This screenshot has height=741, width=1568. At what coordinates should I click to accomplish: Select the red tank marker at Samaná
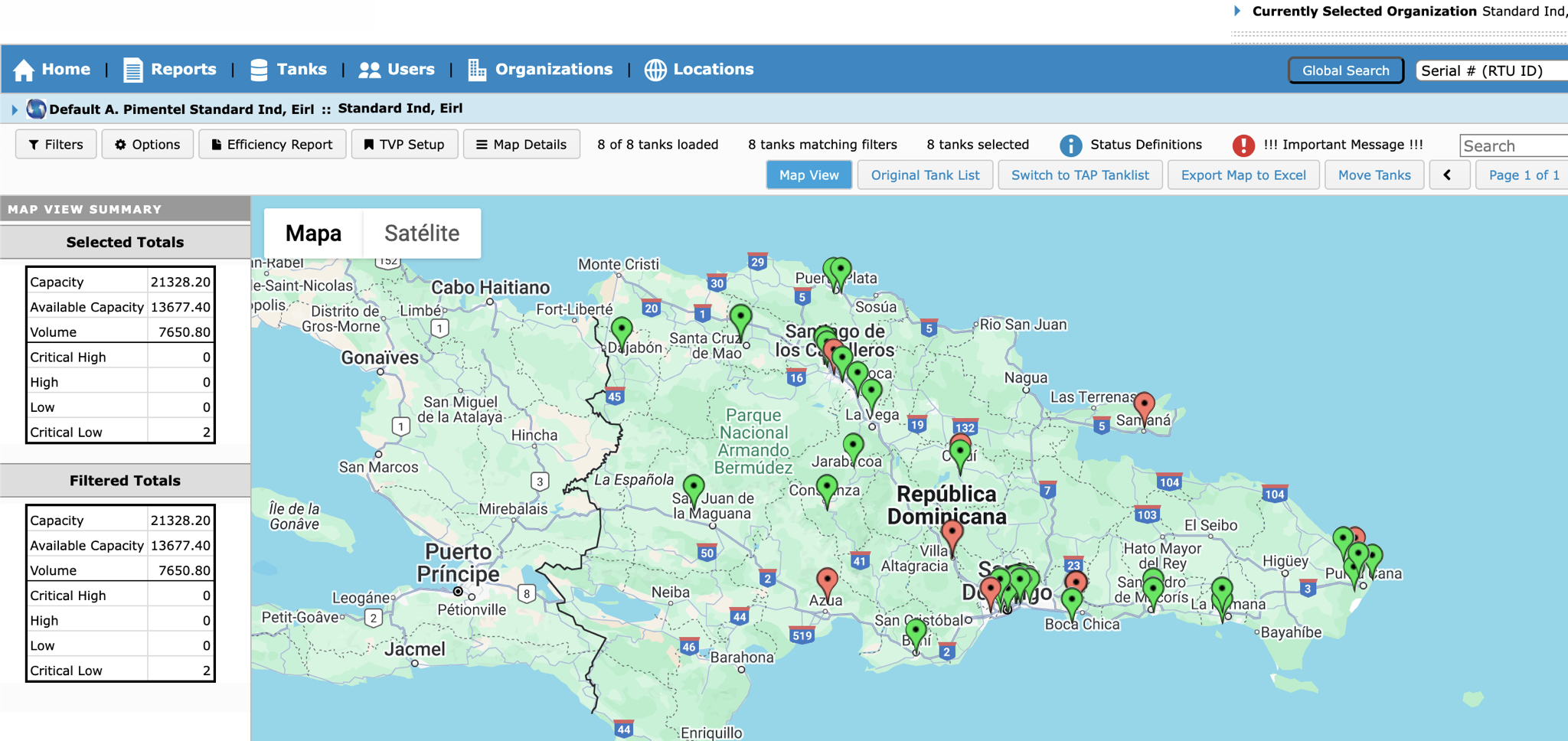1144,408
